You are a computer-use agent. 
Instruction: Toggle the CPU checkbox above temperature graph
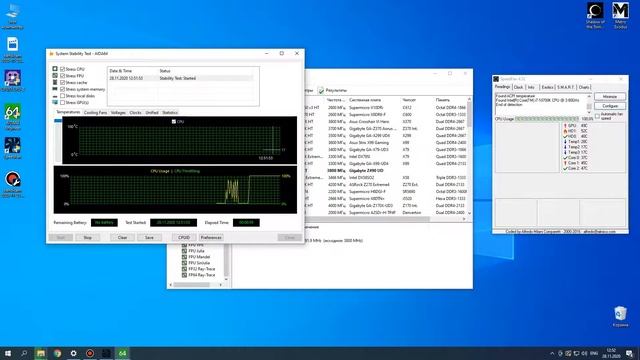[x=174, y=122]
